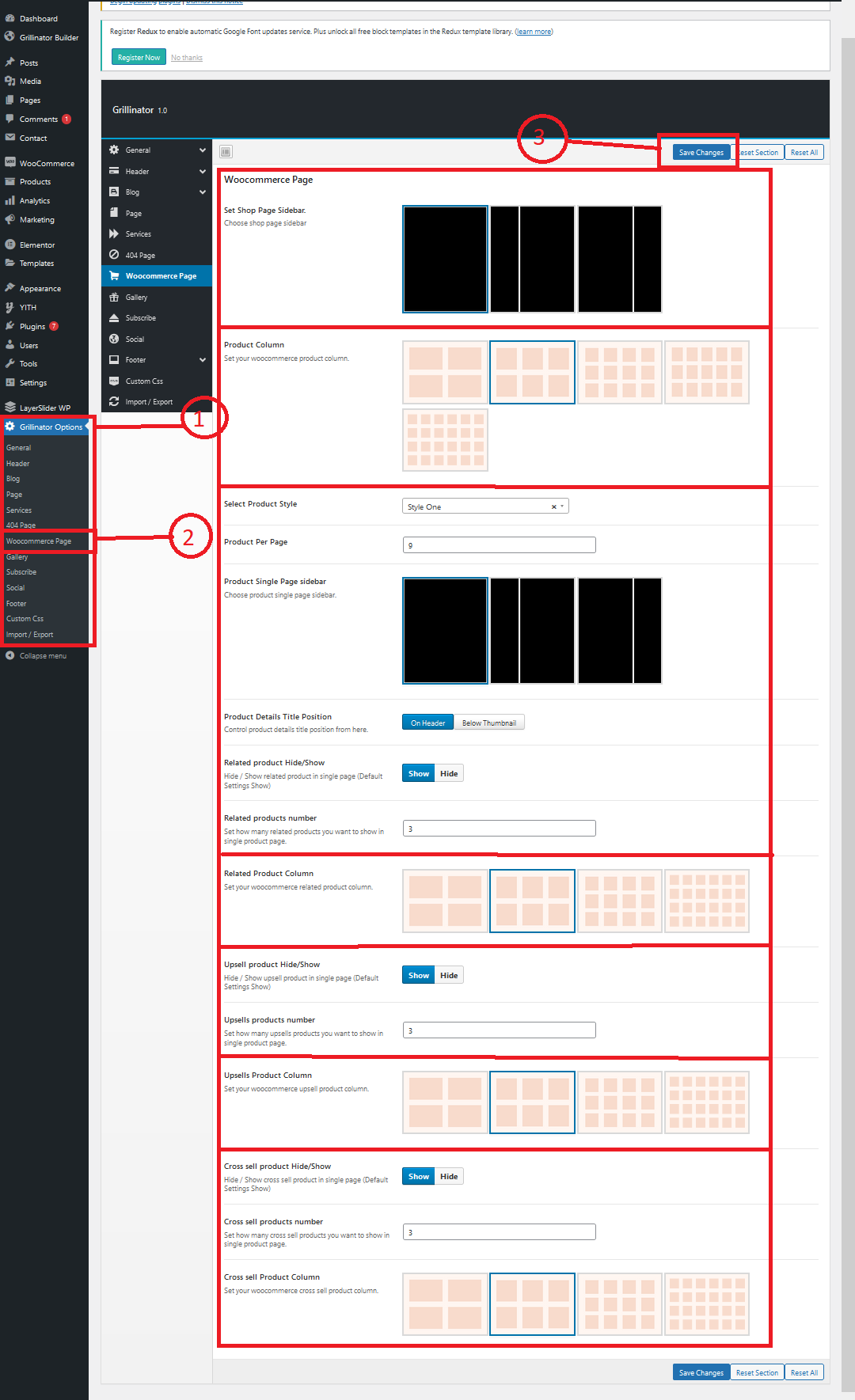Click the expand all sections icon
Viewport: 855px width, 1400px height.
point(226,152)
